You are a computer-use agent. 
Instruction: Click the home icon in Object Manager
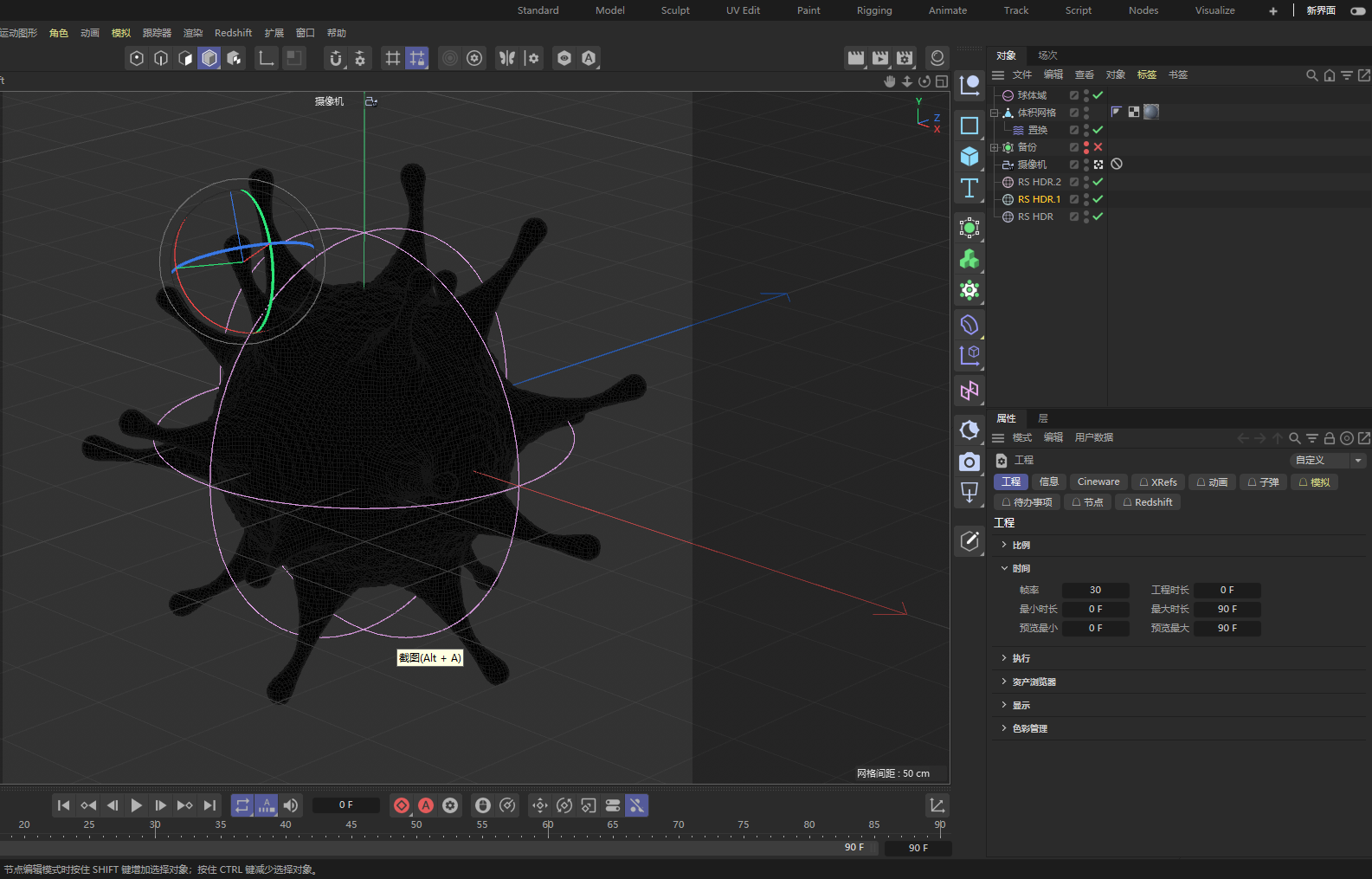[x=1330, y=75]
